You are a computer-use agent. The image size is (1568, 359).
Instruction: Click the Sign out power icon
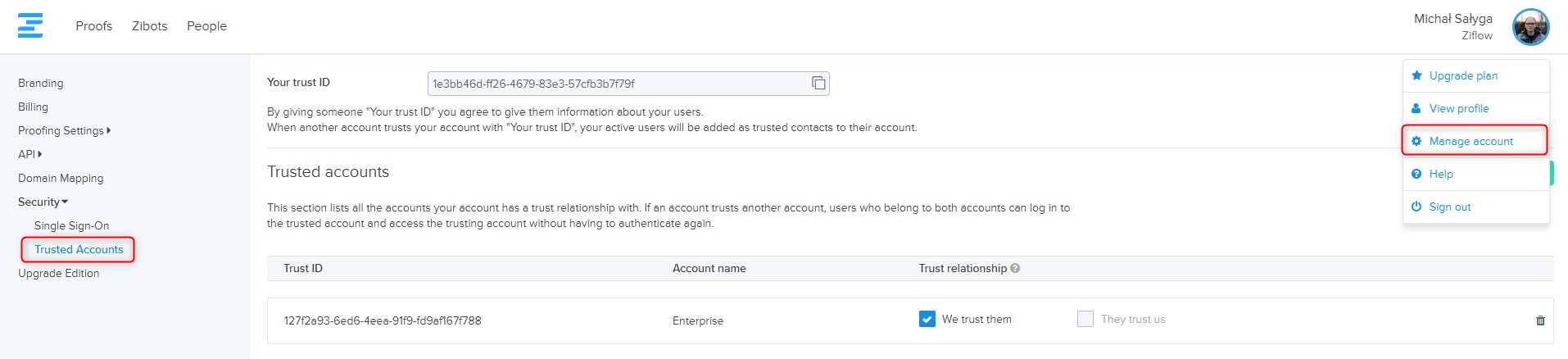1416,207
